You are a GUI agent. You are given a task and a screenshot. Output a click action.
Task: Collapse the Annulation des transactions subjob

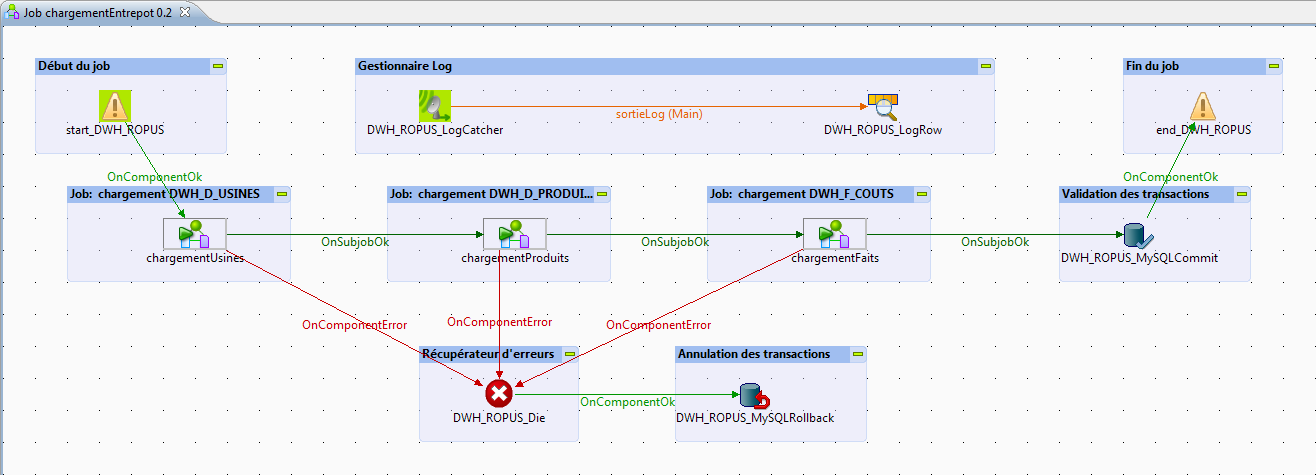tap(857, 354)
